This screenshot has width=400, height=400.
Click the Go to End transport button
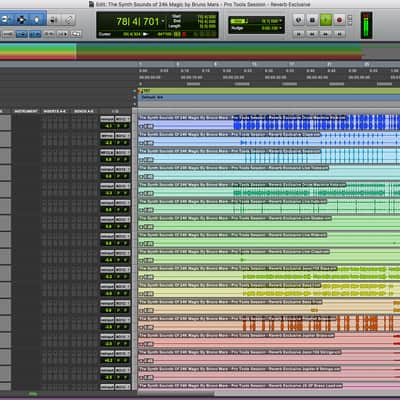point(339,34)
